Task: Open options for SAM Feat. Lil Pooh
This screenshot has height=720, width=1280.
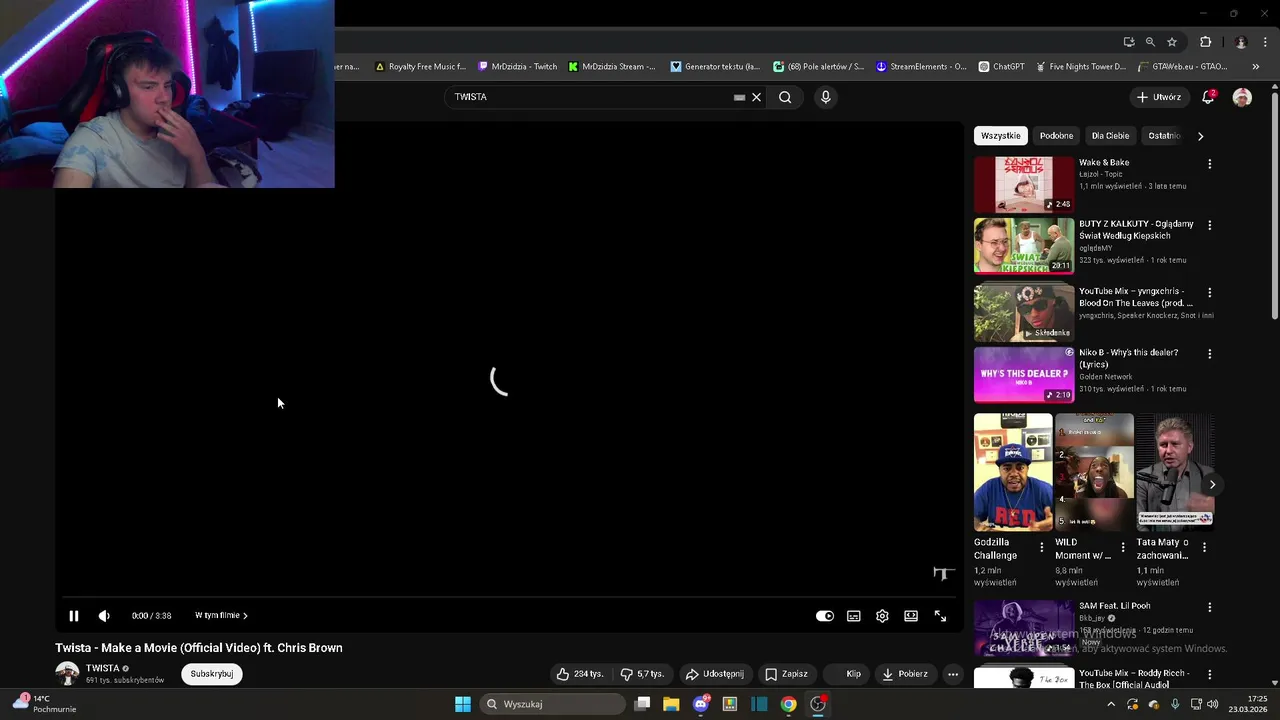Action: 1209,607
